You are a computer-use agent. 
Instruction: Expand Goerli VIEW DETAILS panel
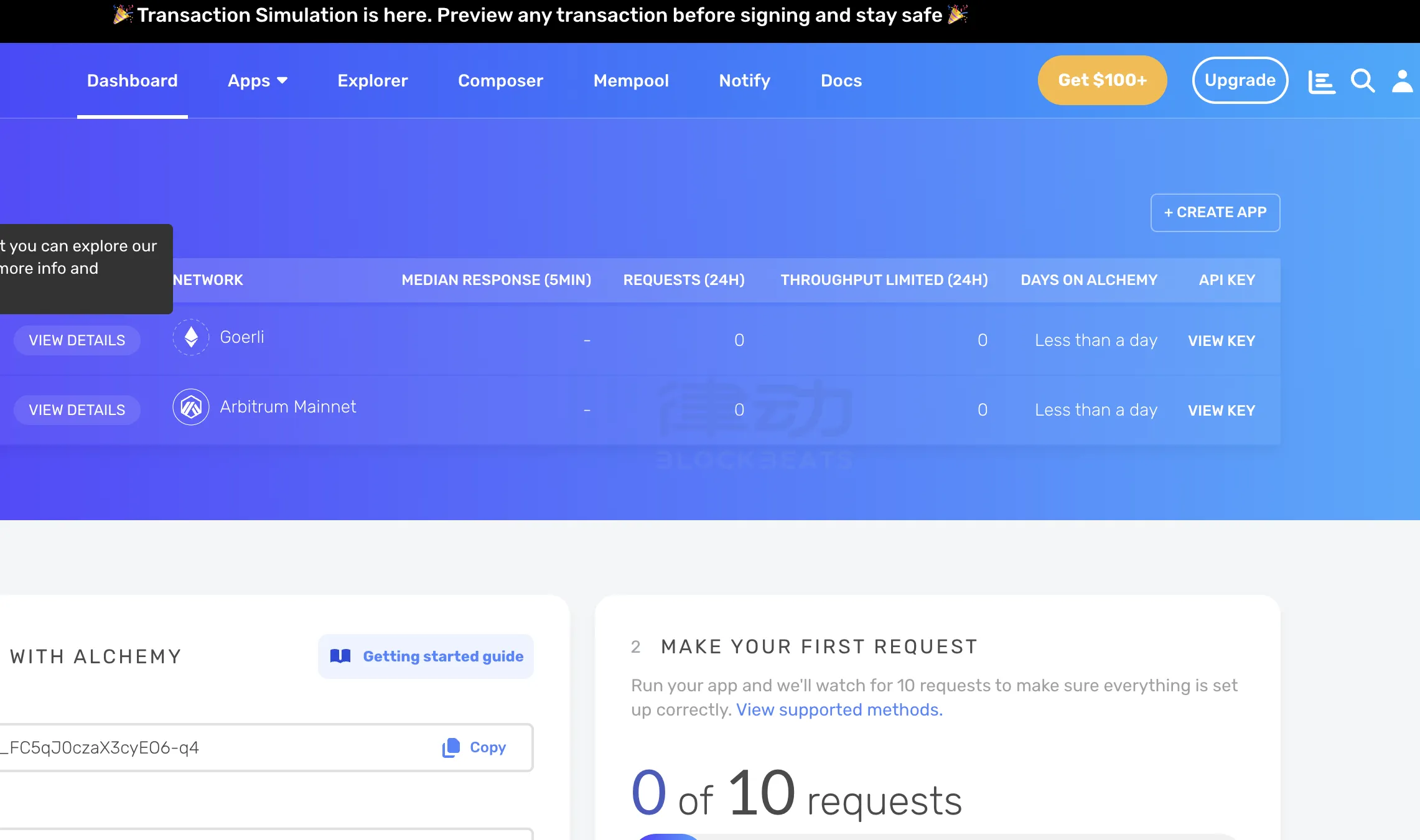pyautogui.click(x=77, y=340)
